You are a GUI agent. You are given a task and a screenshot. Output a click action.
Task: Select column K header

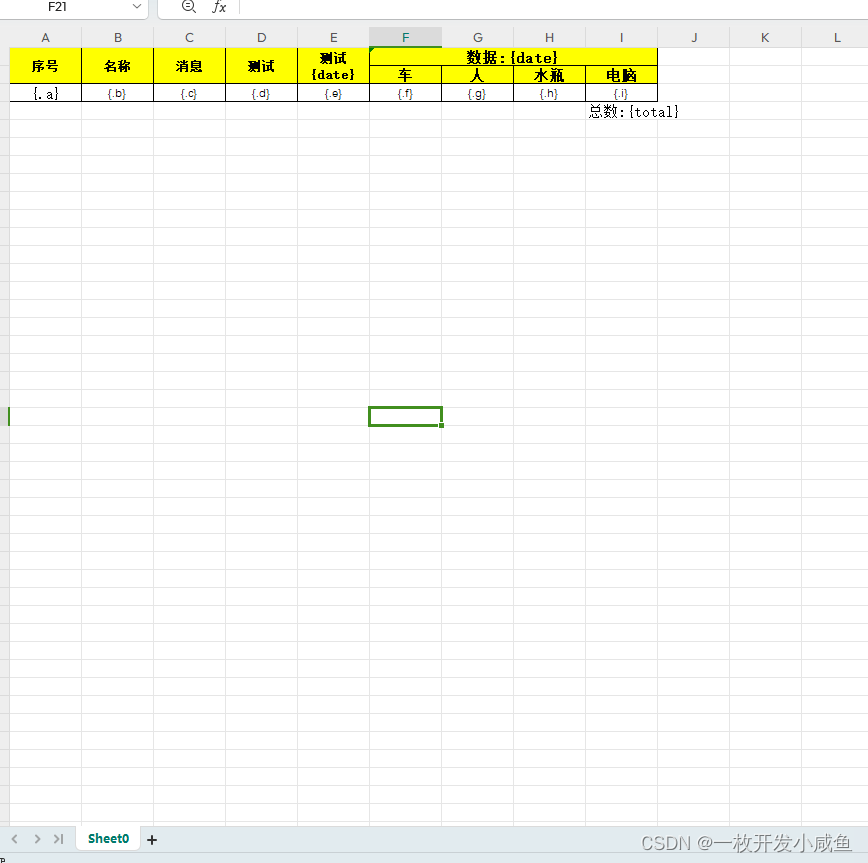point(765,38)
